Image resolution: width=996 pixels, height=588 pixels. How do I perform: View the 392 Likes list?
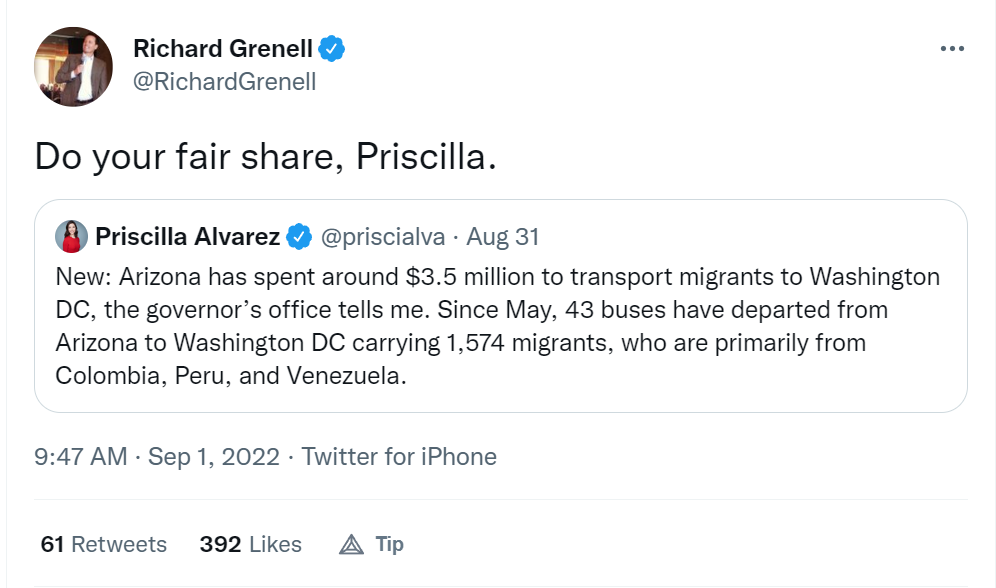[x=250, y=544]
